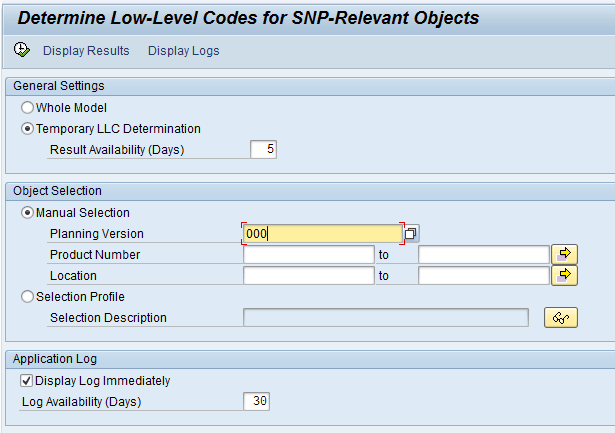The image size is (615, 433).
Task: Focus the Result Availability (Days) field
Action: (x=264, y=149)
